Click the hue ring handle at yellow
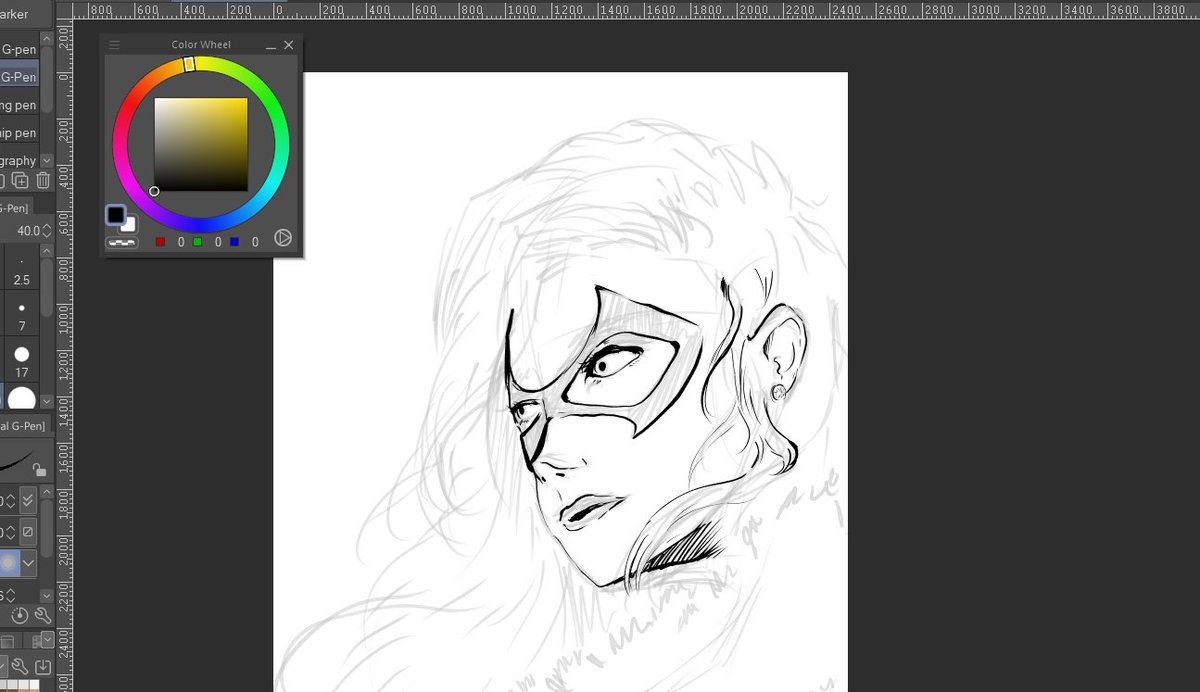The width and height of the screenshot is (1200, 692). click(189, 64)
